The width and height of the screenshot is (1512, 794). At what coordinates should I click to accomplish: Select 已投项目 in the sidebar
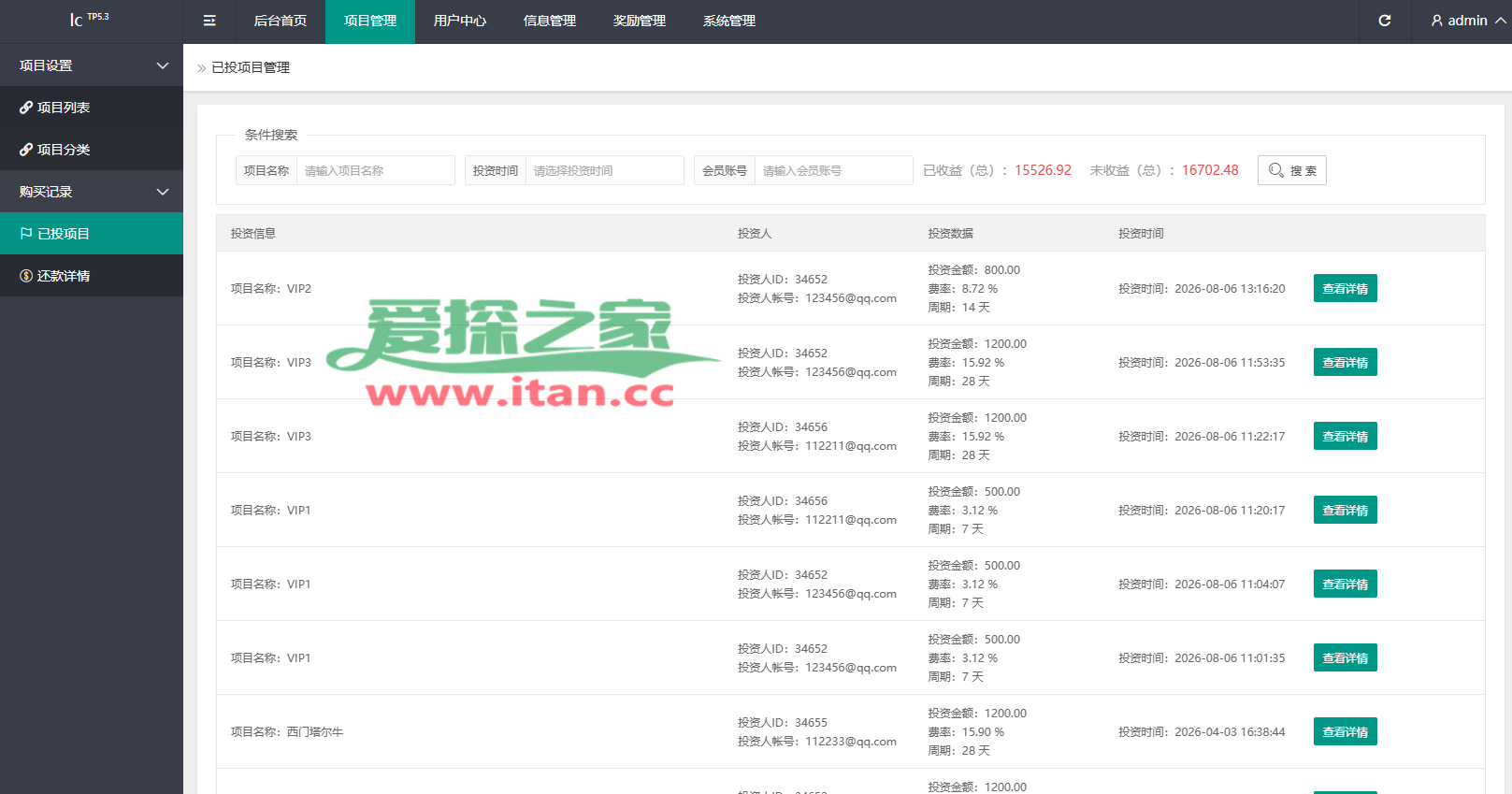click(92, 234)
